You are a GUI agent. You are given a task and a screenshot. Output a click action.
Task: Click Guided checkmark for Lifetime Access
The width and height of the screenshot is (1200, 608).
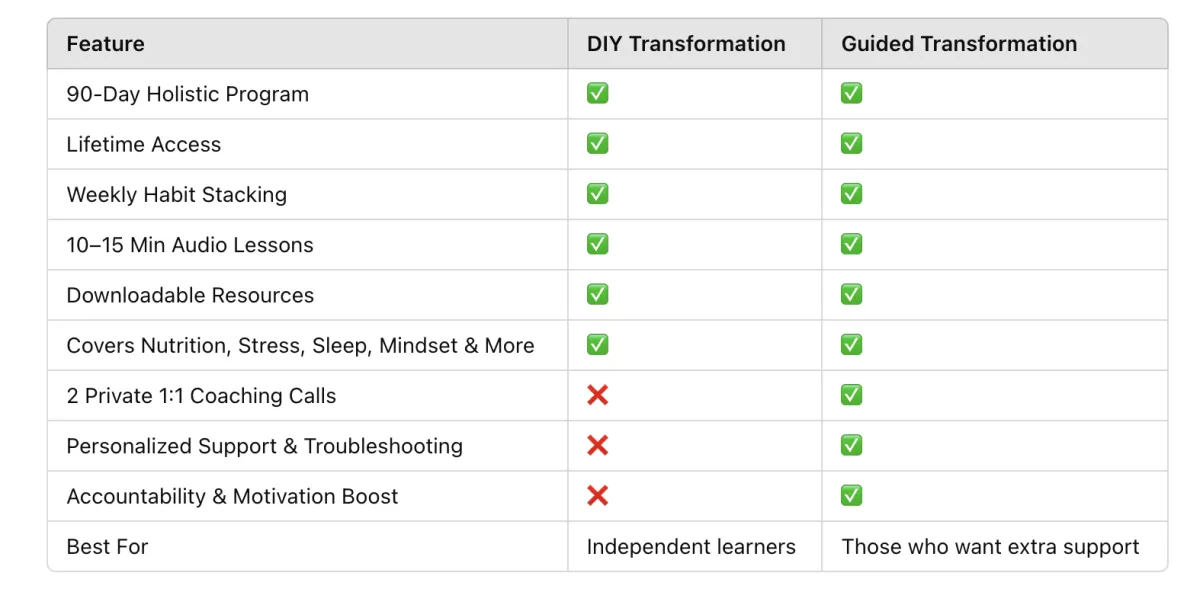851,143
